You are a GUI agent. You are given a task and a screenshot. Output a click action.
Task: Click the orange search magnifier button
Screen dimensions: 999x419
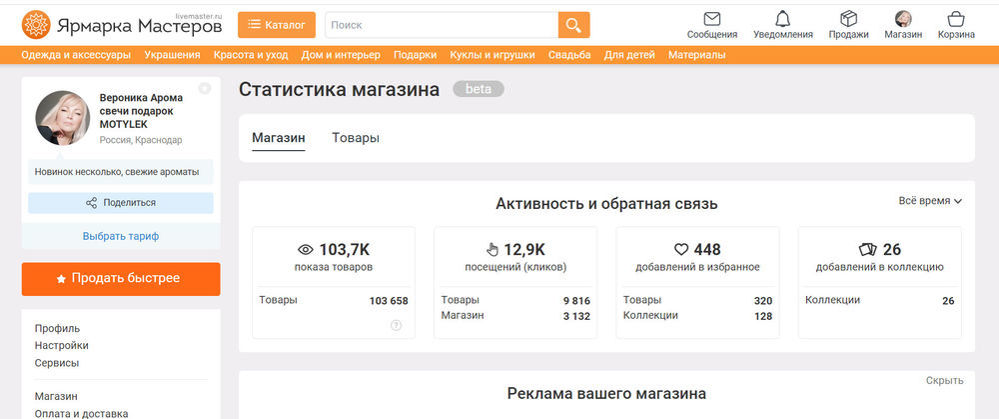click(574, 25)
